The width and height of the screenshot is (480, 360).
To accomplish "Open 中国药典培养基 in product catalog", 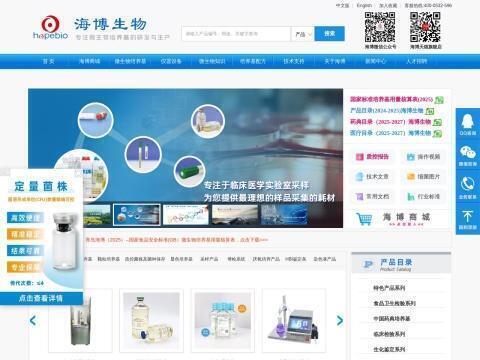I will pyautogui.click(x=392, y=319).
